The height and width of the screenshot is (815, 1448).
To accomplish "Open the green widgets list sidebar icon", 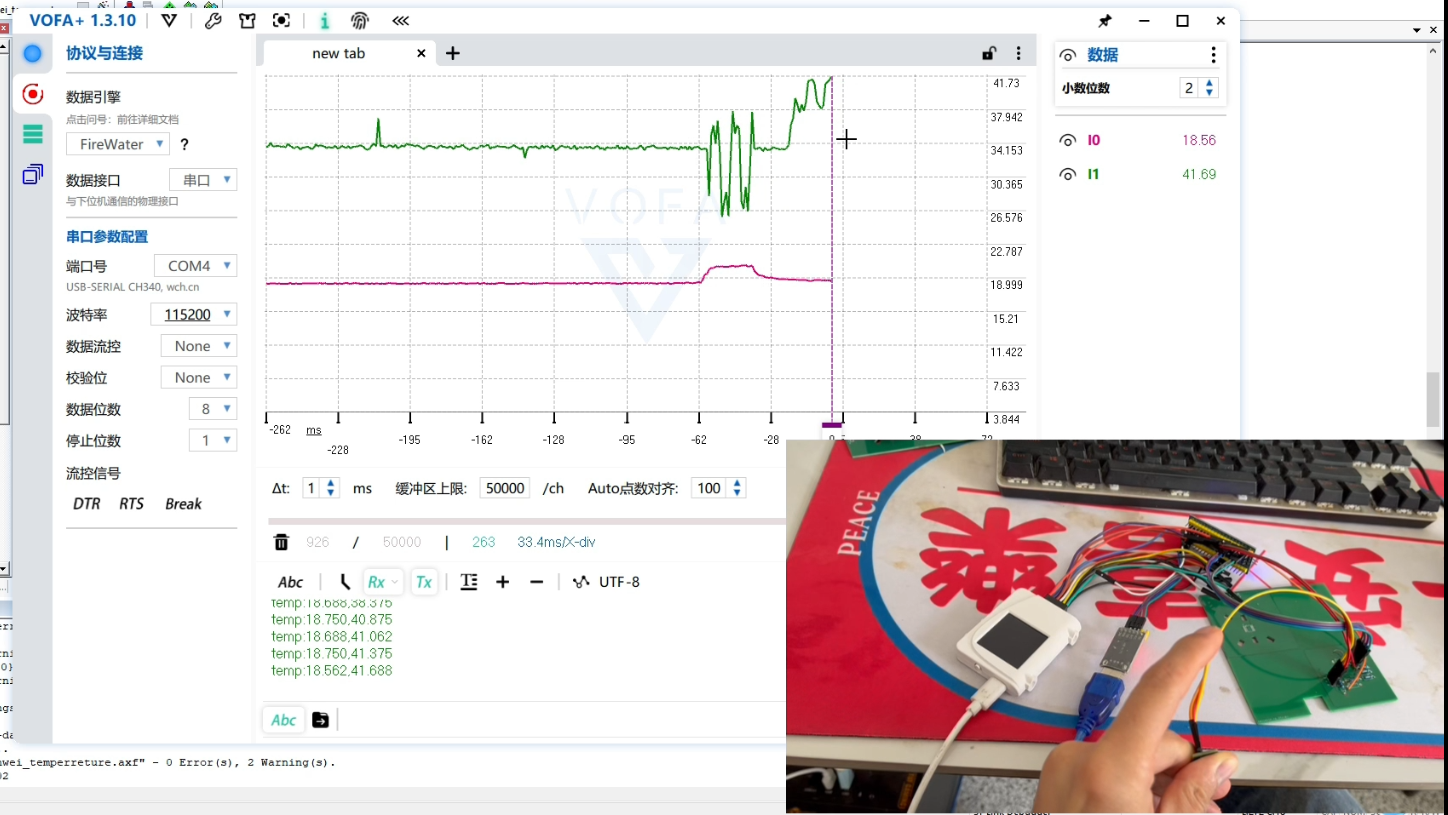I will pyautogui.click(x=33, y=134).
